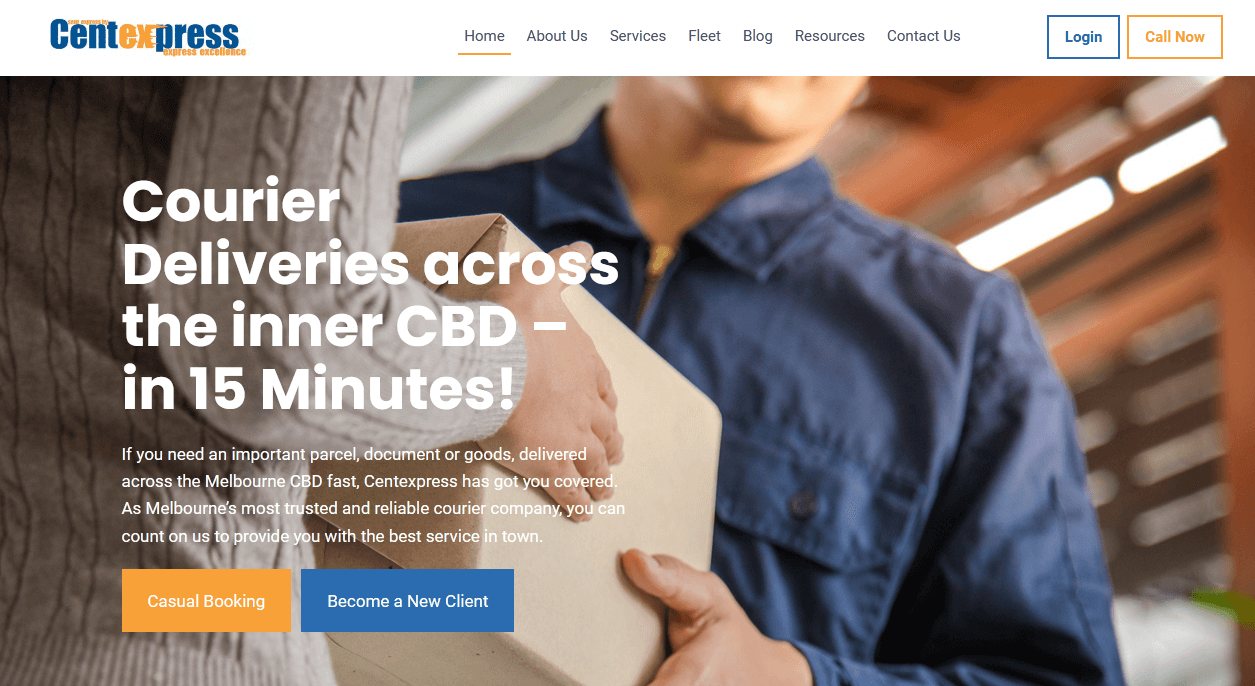
Task: Click the Login button
Action: (x=1083, y=37)
